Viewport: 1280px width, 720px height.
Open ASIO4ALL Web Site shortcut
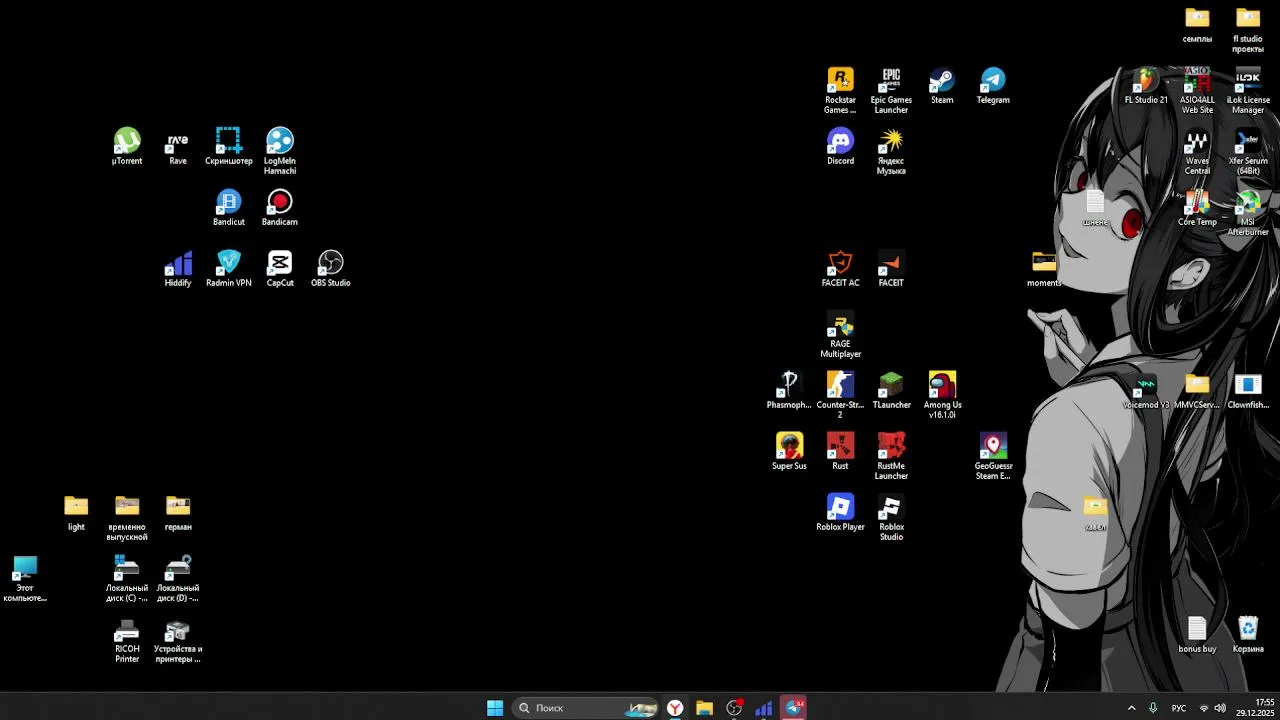[x=1197, y=90]
